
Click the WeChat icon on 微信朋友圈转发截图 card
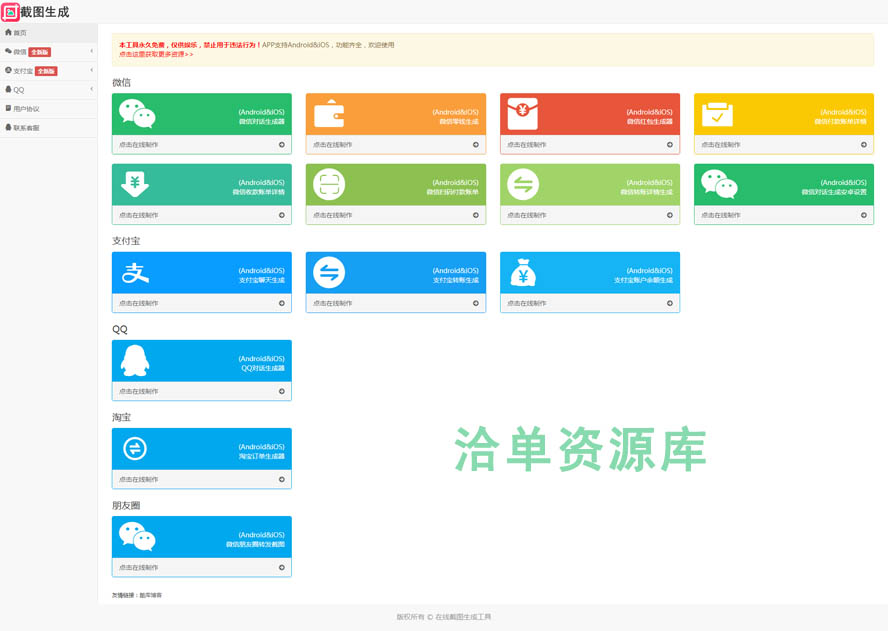tap(137, 536)
